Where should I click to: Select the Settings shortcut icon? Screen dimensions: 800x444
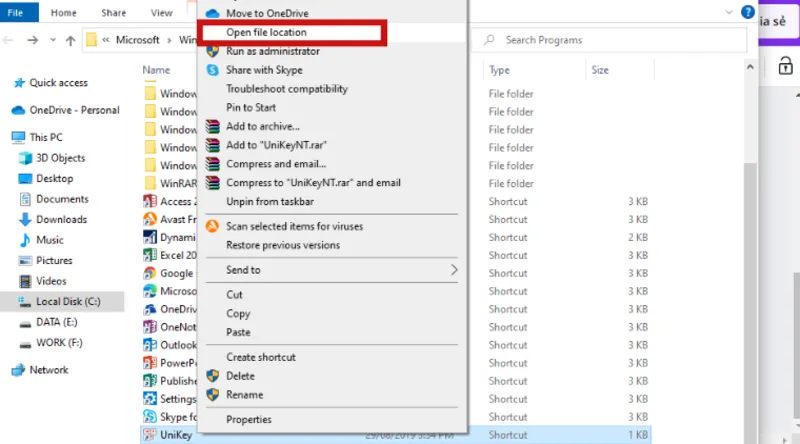click(150, 399)
